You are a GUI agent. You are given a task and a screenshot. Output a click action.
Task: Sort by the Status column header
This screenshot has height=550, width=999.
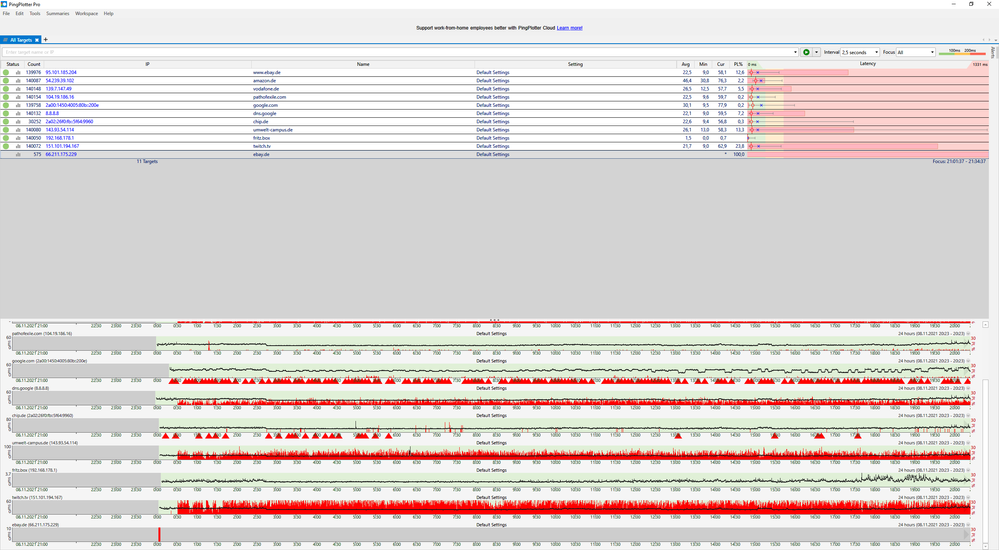click(13, 64)
